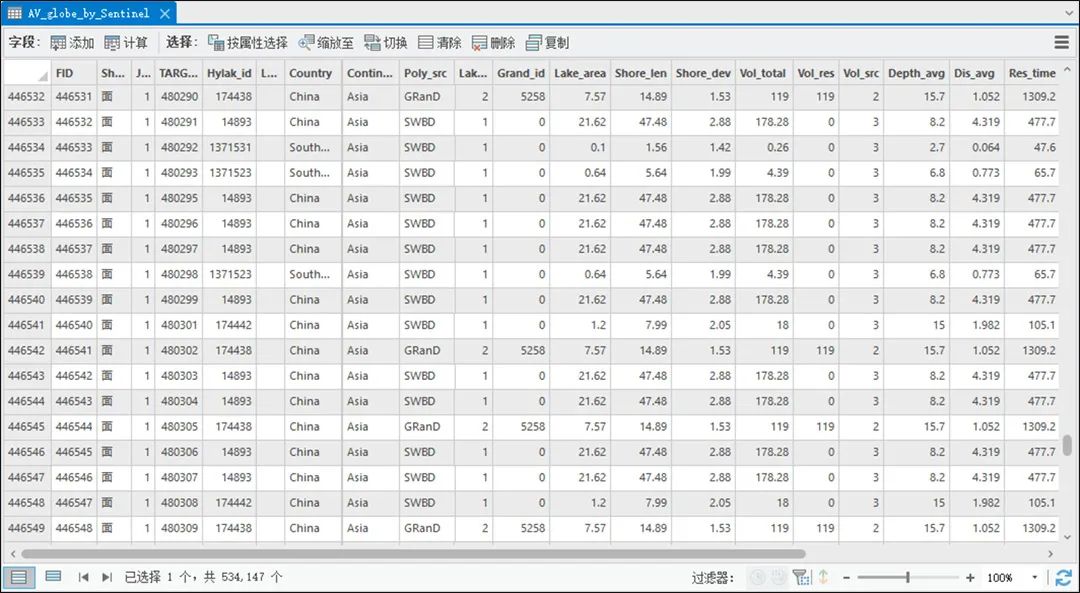Refresh the table
This screenshot has height=593, width=1080.
[1063, 578]
